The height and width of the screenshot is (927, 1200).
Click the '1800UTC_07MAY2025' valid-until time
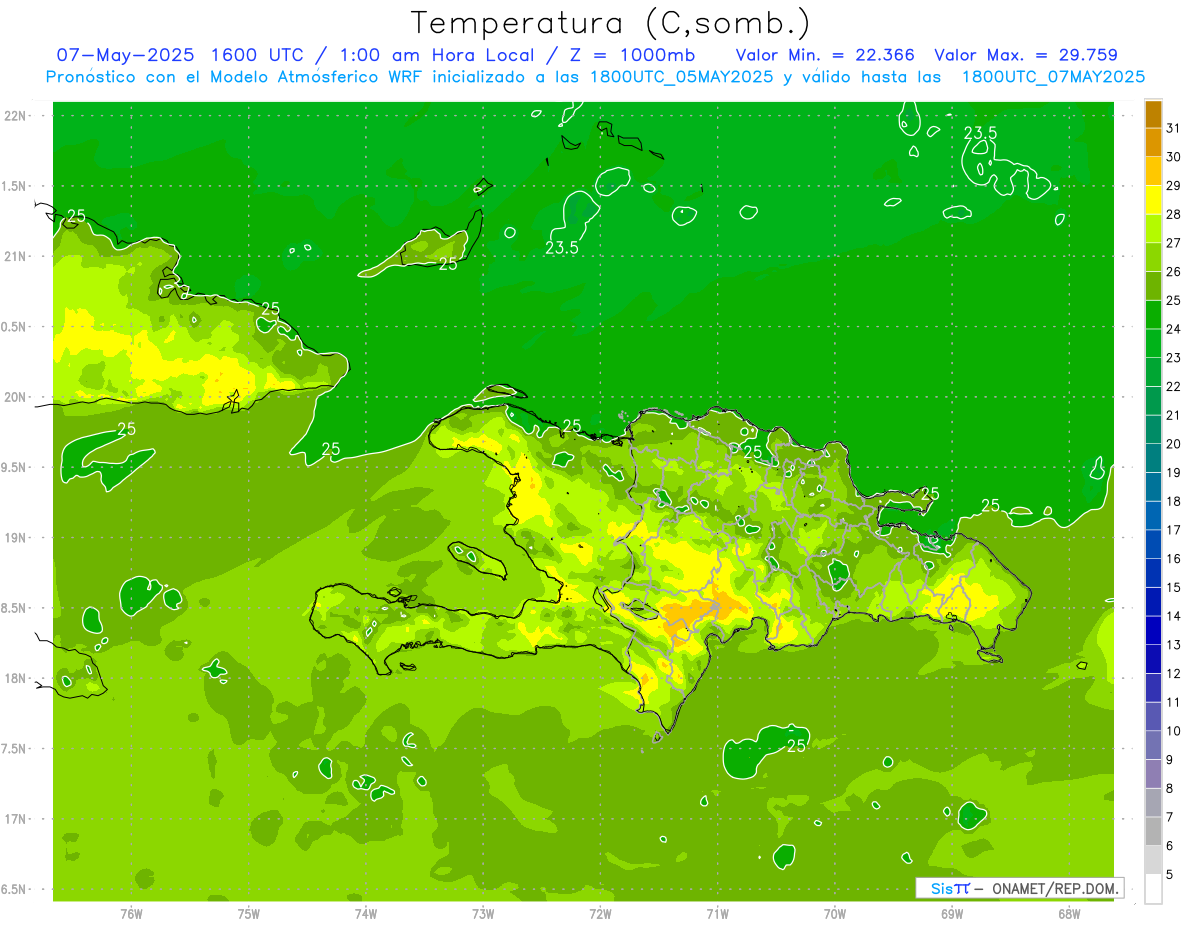coord(1054,77)
